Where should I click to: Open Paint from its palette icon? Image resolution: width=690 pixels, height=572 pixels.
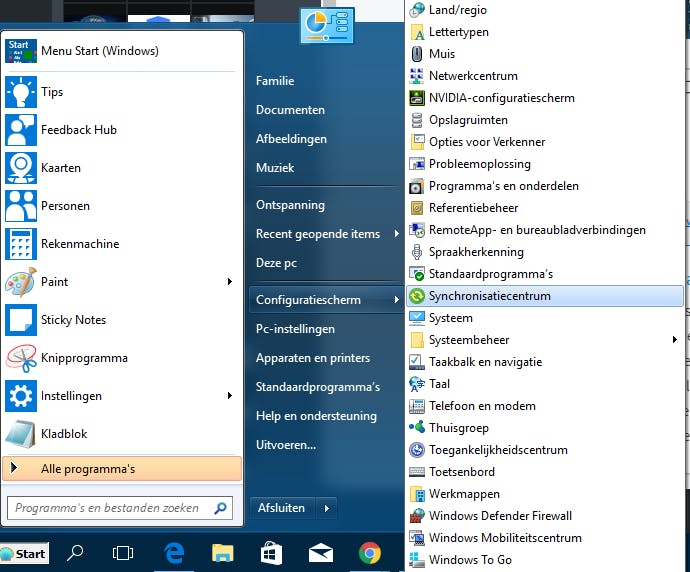pyautogui.click(x=21, y=282)
